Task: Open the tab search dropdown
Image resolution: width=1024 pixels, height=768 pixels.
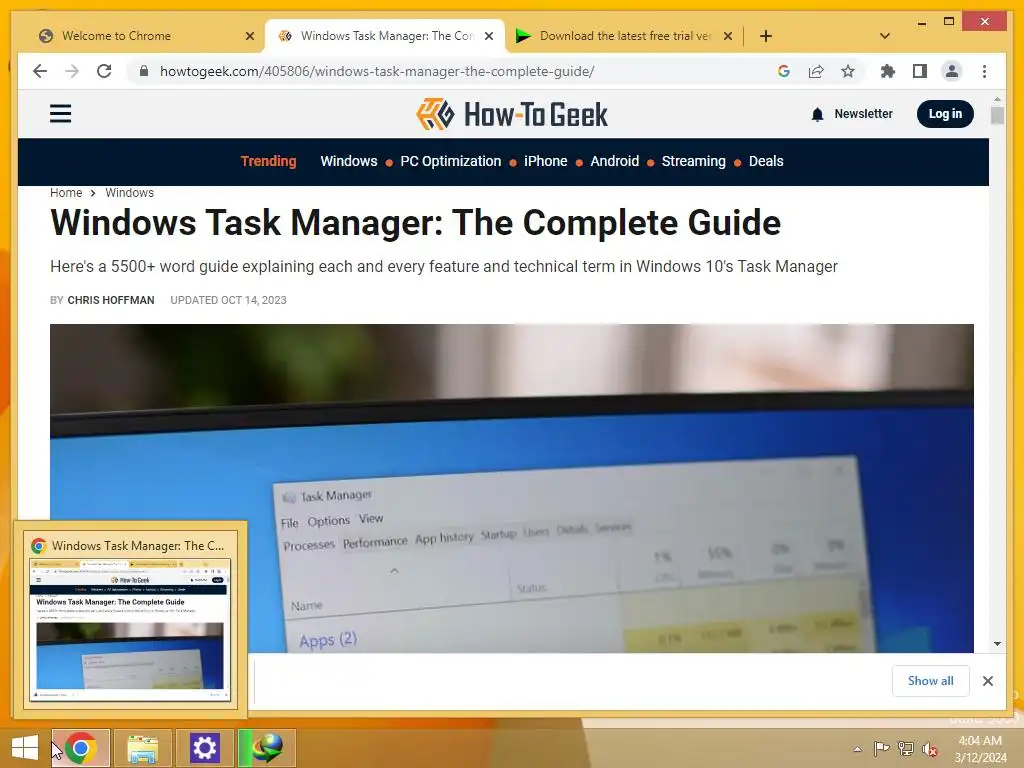Action: click(885, 36)
